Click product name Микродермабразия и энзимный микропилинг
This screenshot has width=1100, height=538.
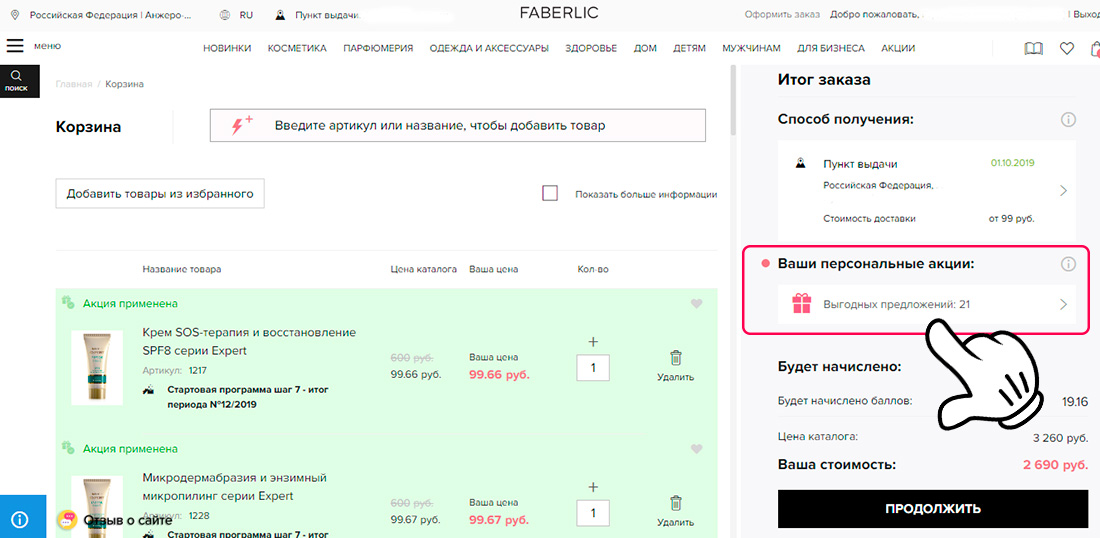[x=235, y=487]
